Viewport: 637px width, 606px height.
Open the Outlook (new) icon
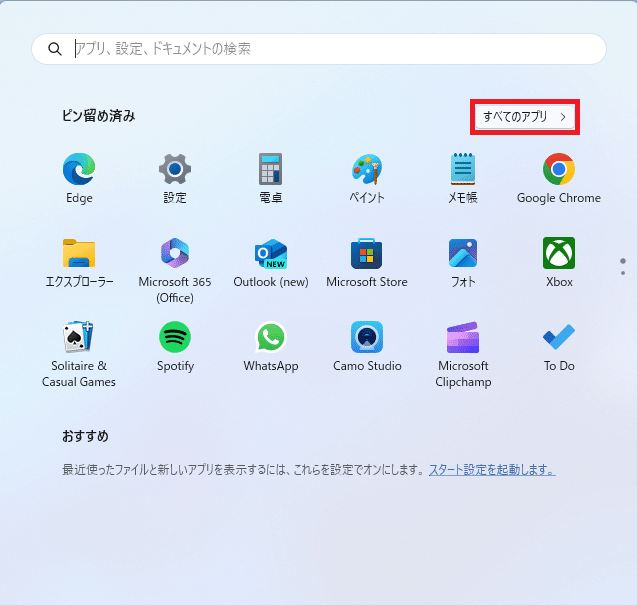(271, 253)
